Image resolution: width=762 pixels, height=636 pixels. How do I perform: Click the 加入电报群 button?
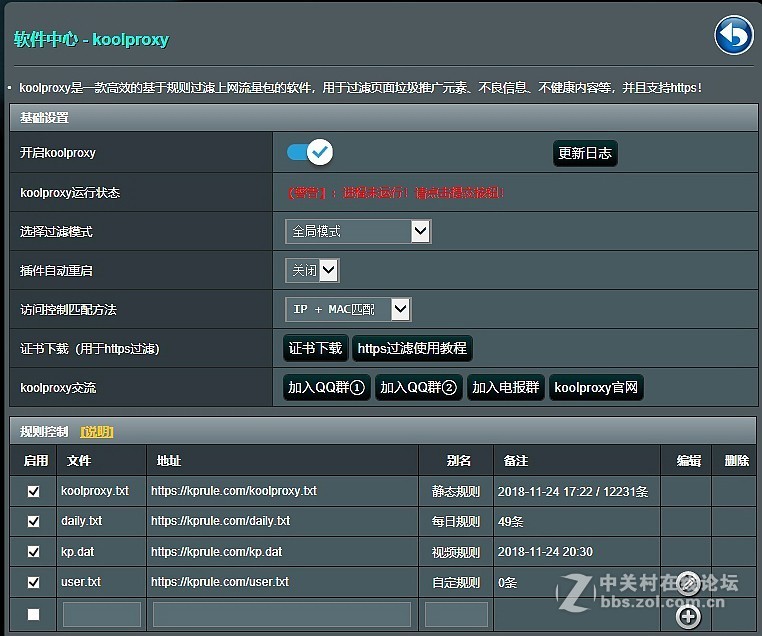506,387
